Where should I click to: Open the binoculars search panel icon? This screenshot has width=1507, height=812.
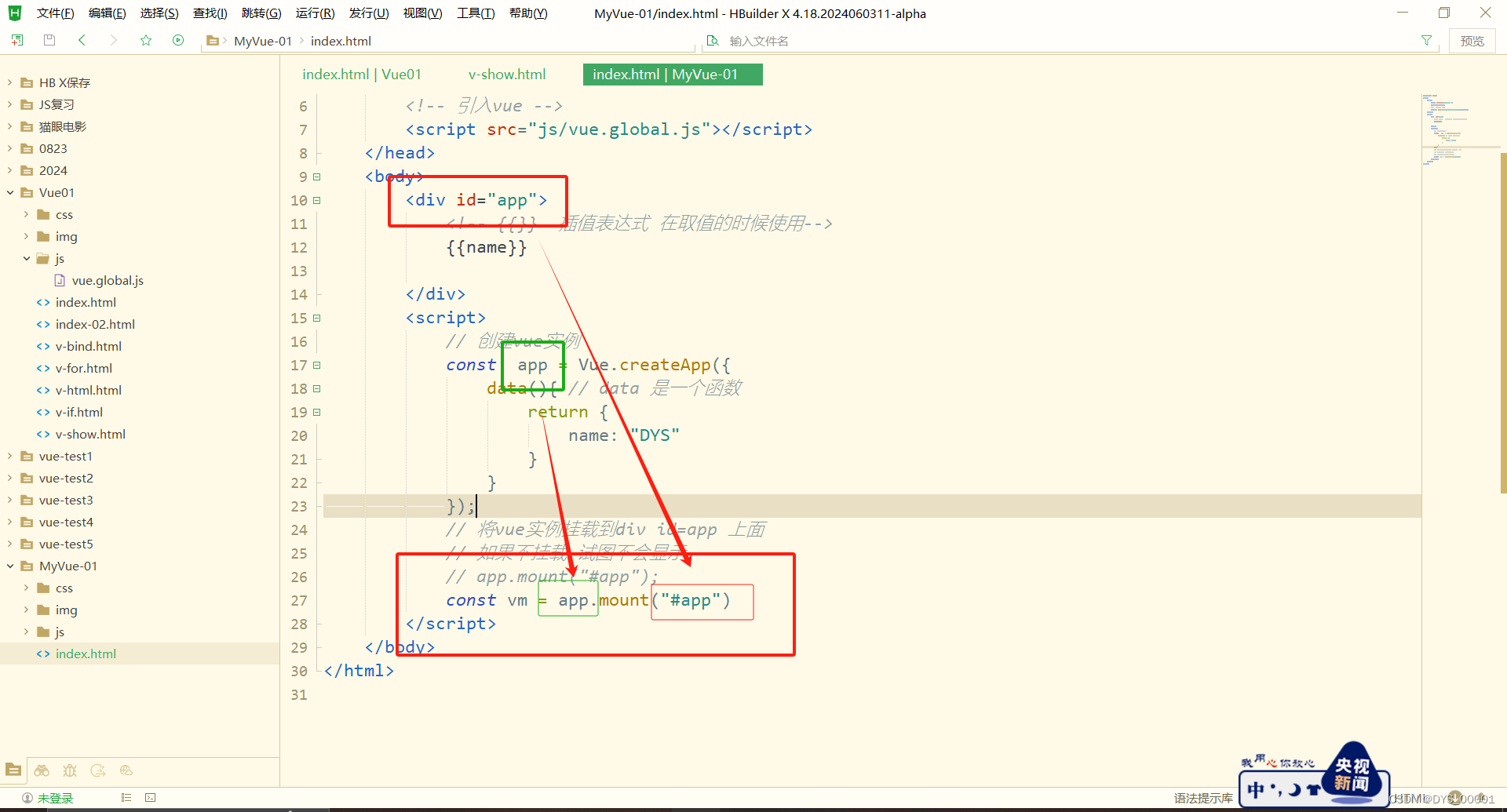pos(42,770)
